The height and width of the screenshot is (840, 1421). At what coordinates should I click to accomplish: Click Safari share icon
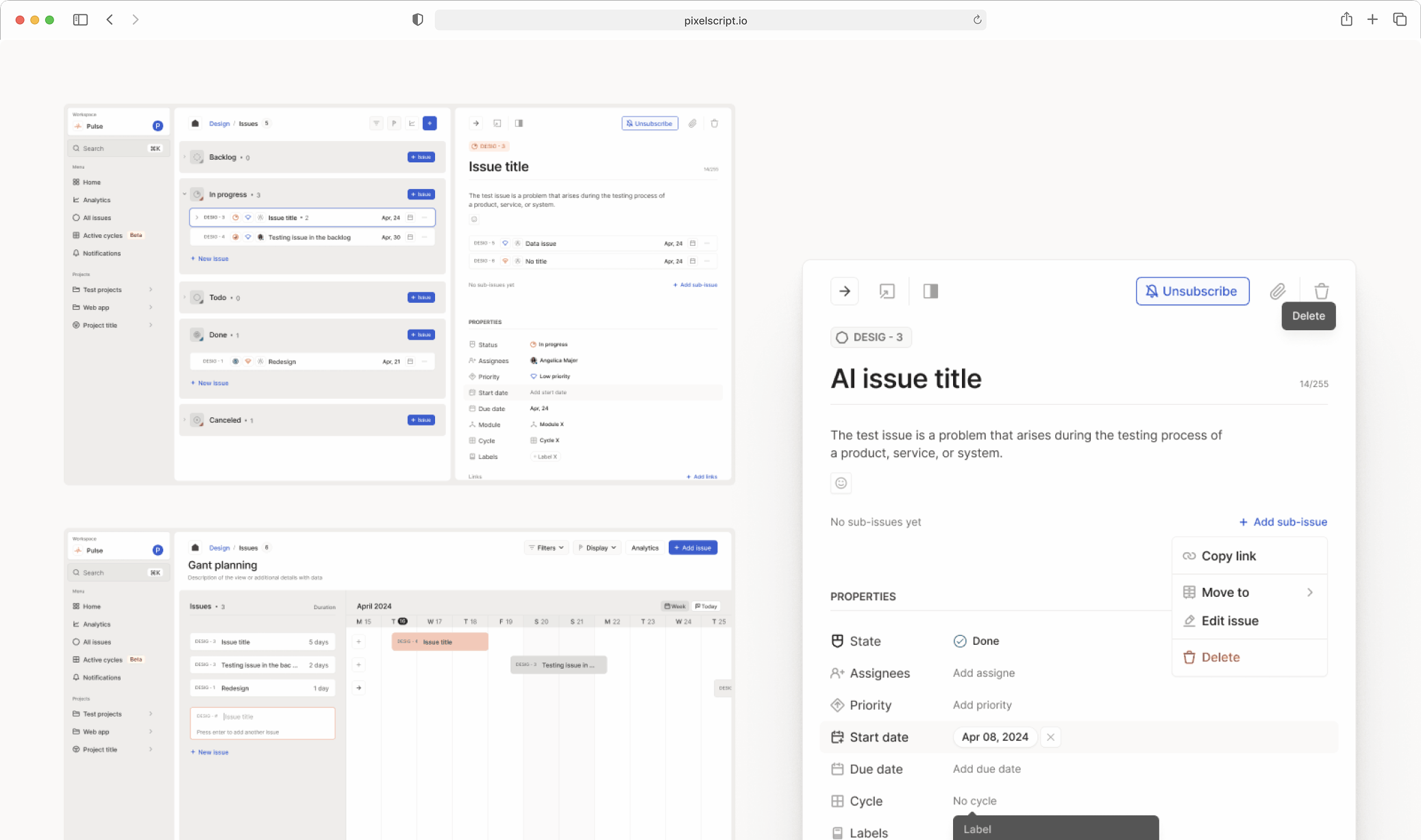pos(1346,20)
